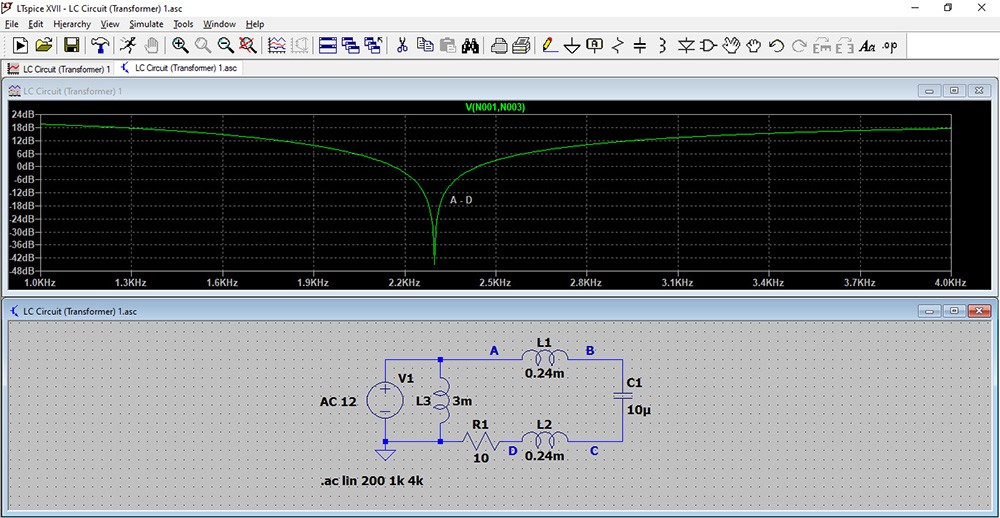Switch to the LC Circuit (Transformer) 1.asc tab
Image resolution: width=1000 pixels, height=518 pixels.
click(x=180, y=68)
